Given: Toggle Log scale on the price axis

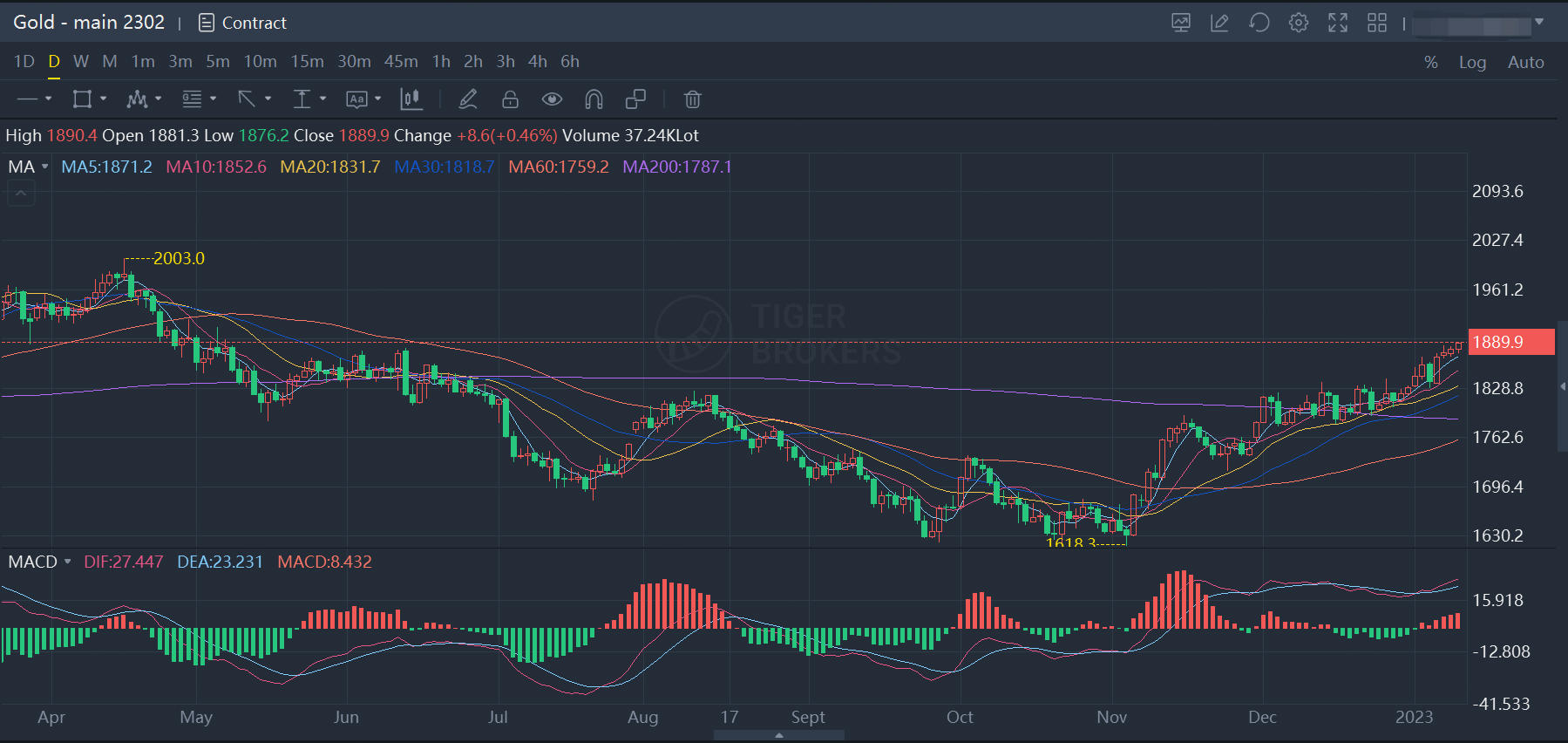Looking at the screenshot, I should tap(1472, 62).
